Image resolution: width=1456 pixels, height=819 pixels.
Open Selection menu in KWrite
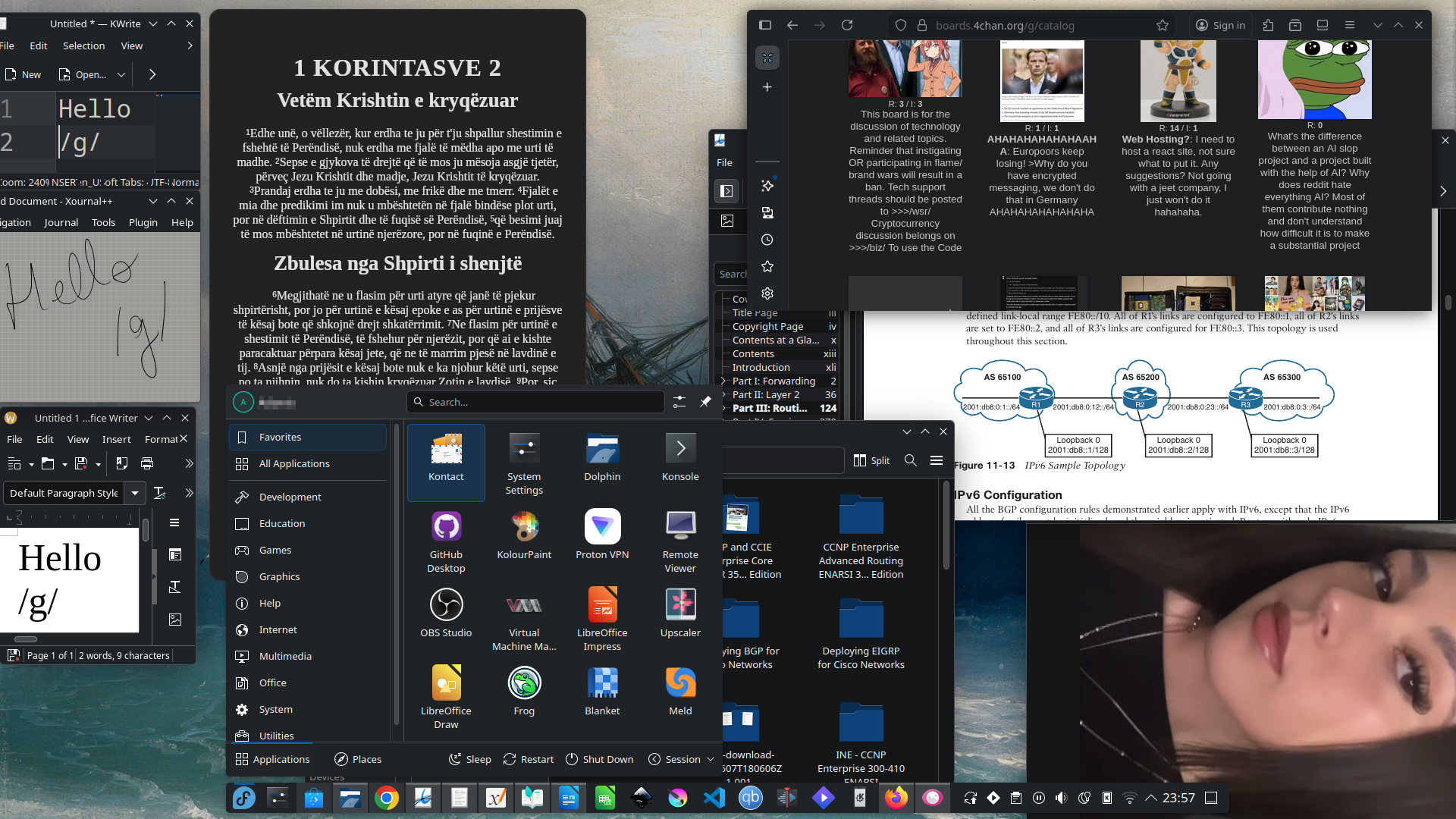coord(83,45)
